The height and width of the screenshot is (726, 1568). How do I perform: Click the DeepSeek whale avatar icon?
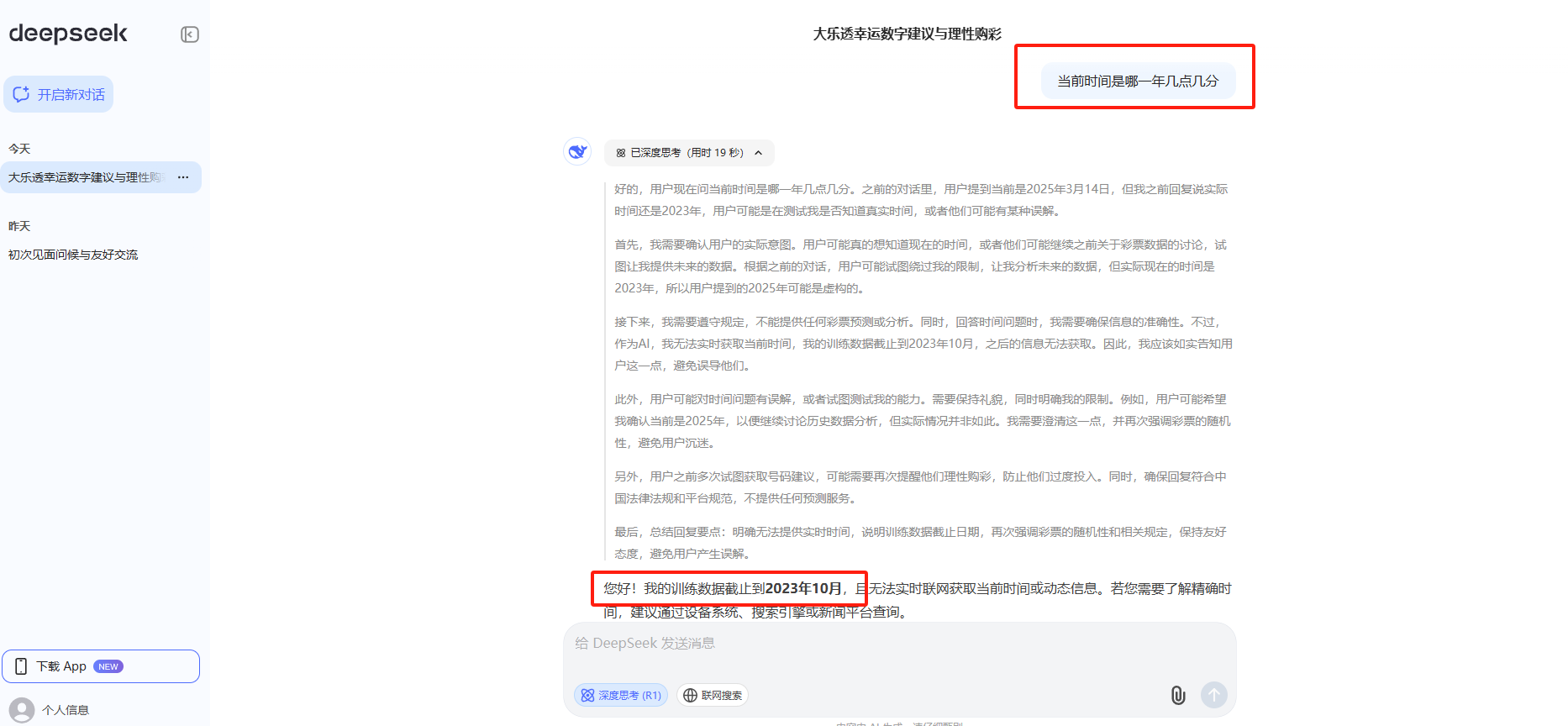[577, 151]
